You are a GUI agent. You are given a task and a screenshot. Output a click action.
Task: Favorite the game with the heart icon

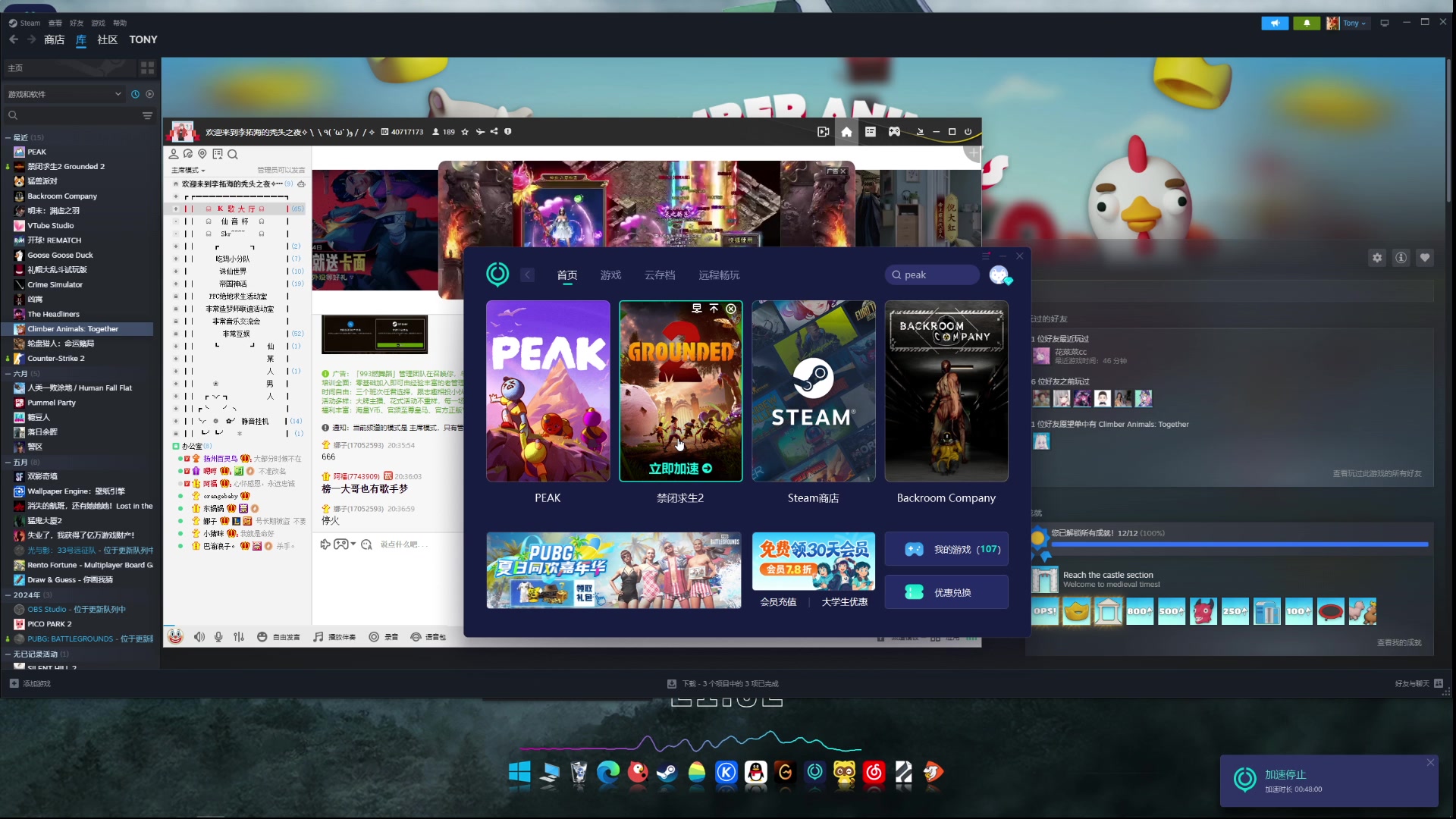(x=1425, y=258)
